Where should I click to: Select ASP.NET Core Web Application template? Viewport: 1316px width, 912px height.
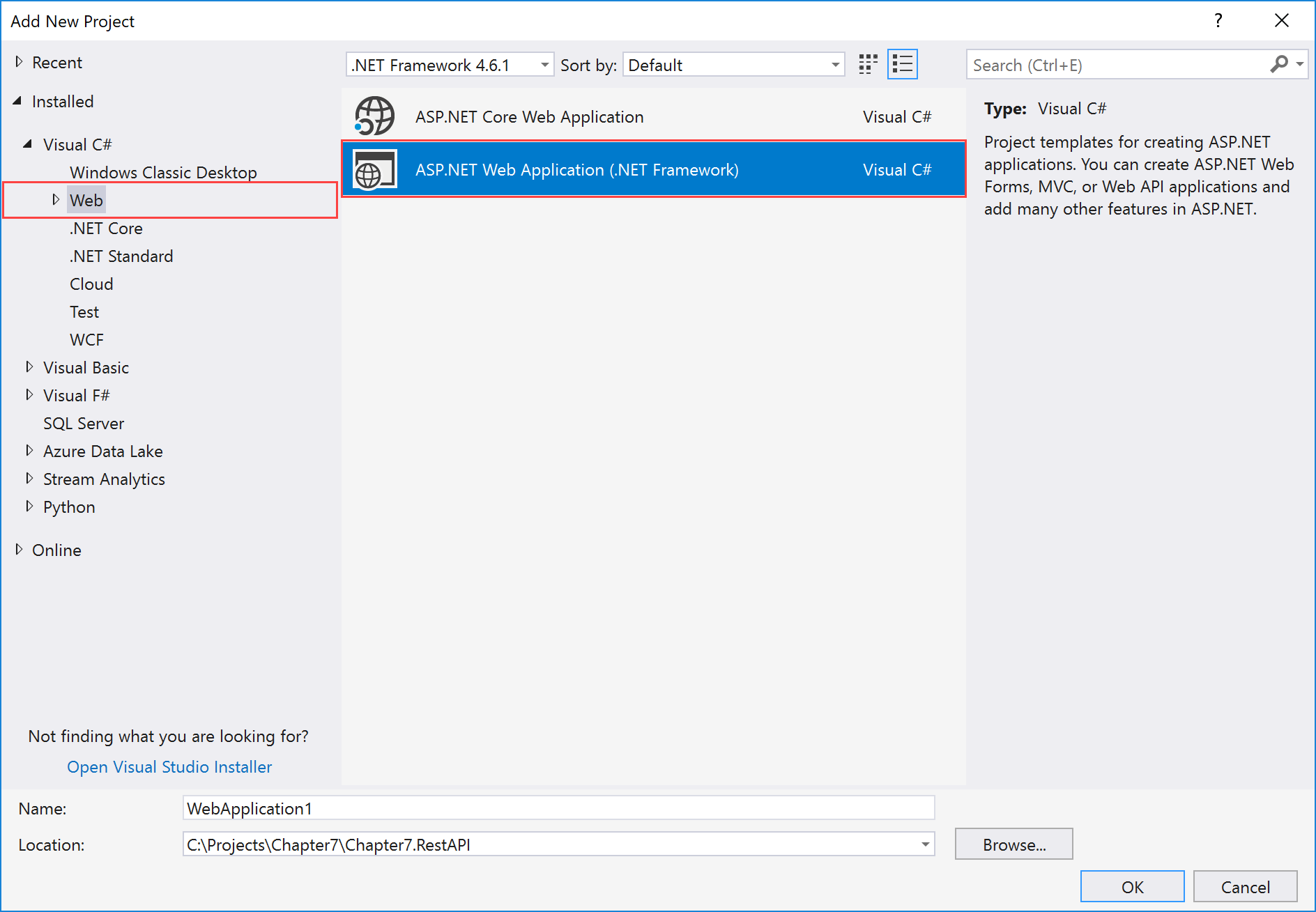pyautogui.click(x=653, y=116)
